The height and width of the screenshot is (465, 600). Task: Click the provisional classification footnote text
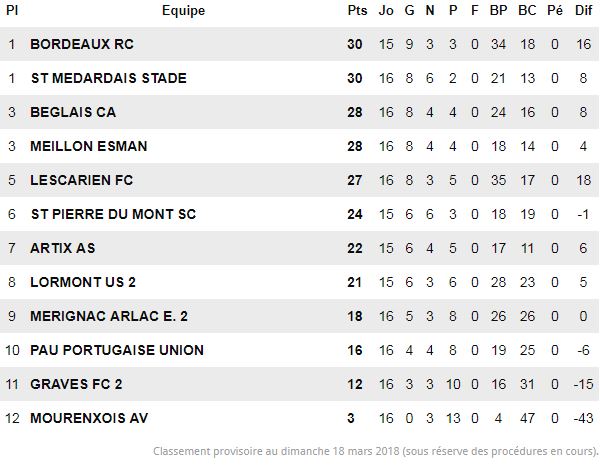pos(376,451)
